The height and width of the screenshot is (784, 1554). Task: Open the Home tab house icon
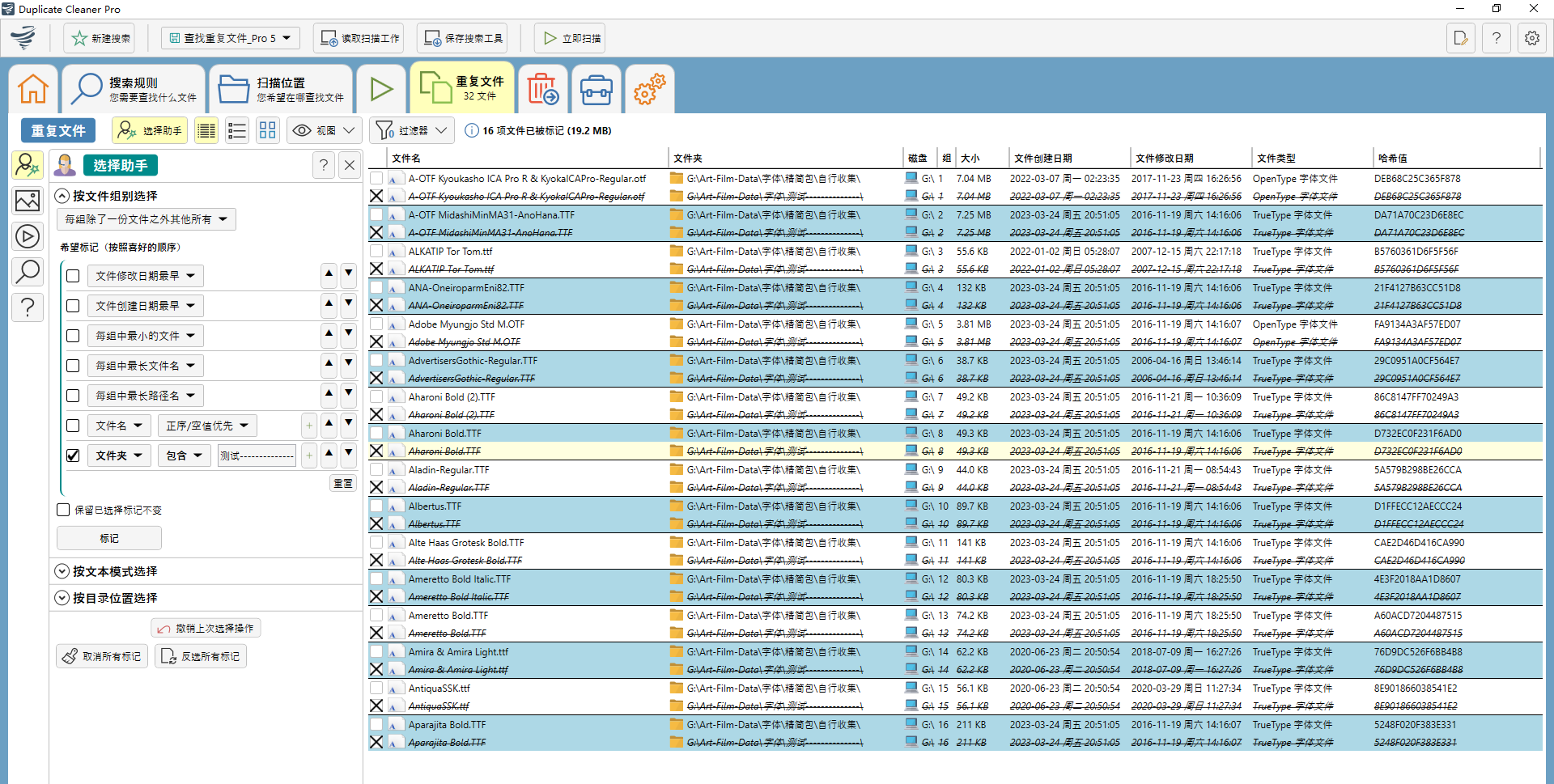point(33,88)
